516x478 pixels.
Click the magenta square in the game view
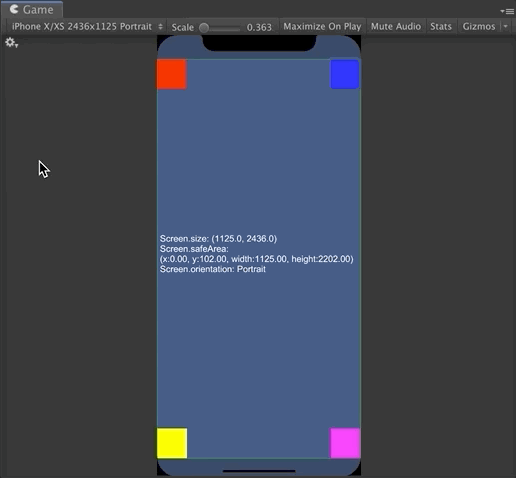coord(345,443)
